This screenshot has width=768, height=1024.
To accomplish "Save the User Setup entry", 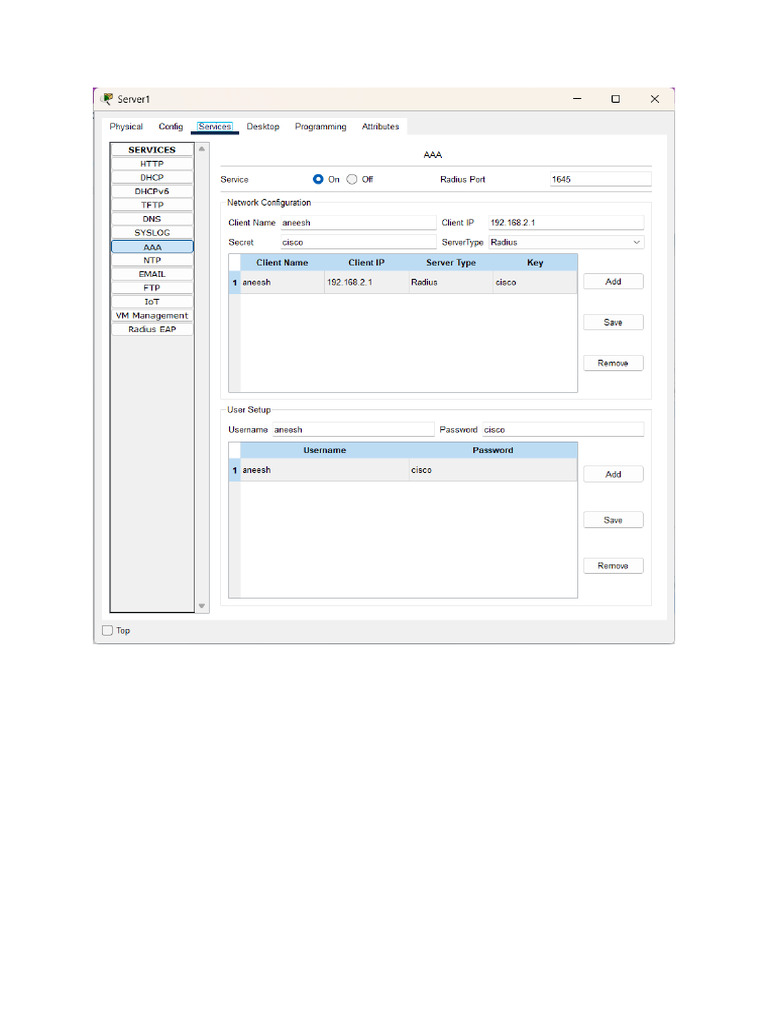I will point(613,520).
